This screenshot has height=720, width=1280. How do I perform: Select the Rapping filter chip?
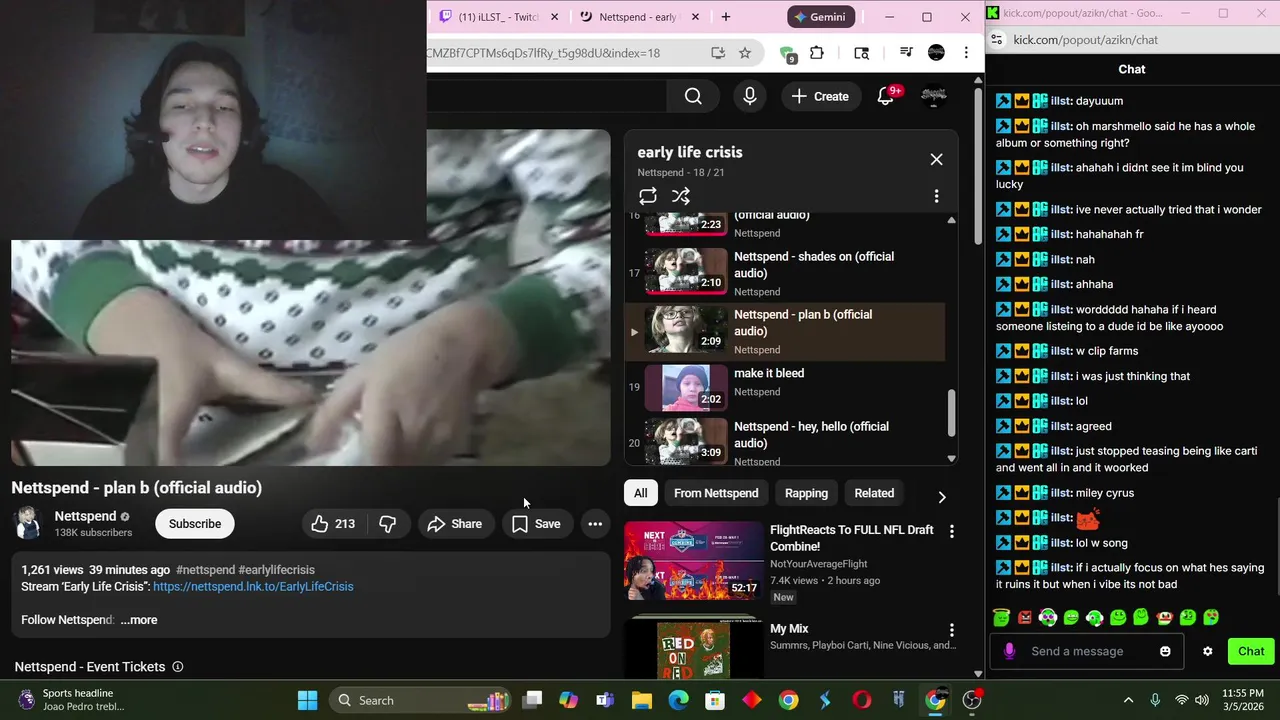pos(806,493)
